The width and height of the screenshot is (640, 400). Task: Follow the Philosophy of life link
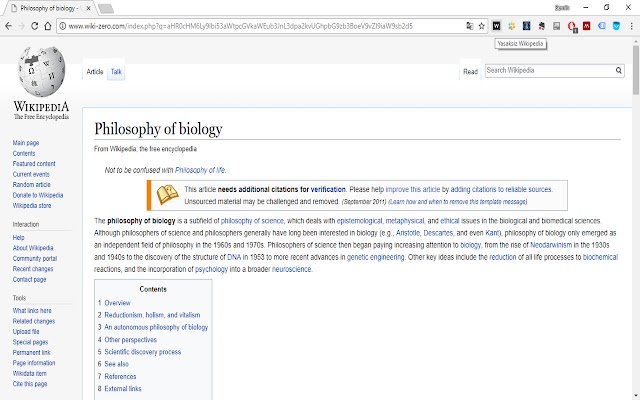(x=200, y=170)
